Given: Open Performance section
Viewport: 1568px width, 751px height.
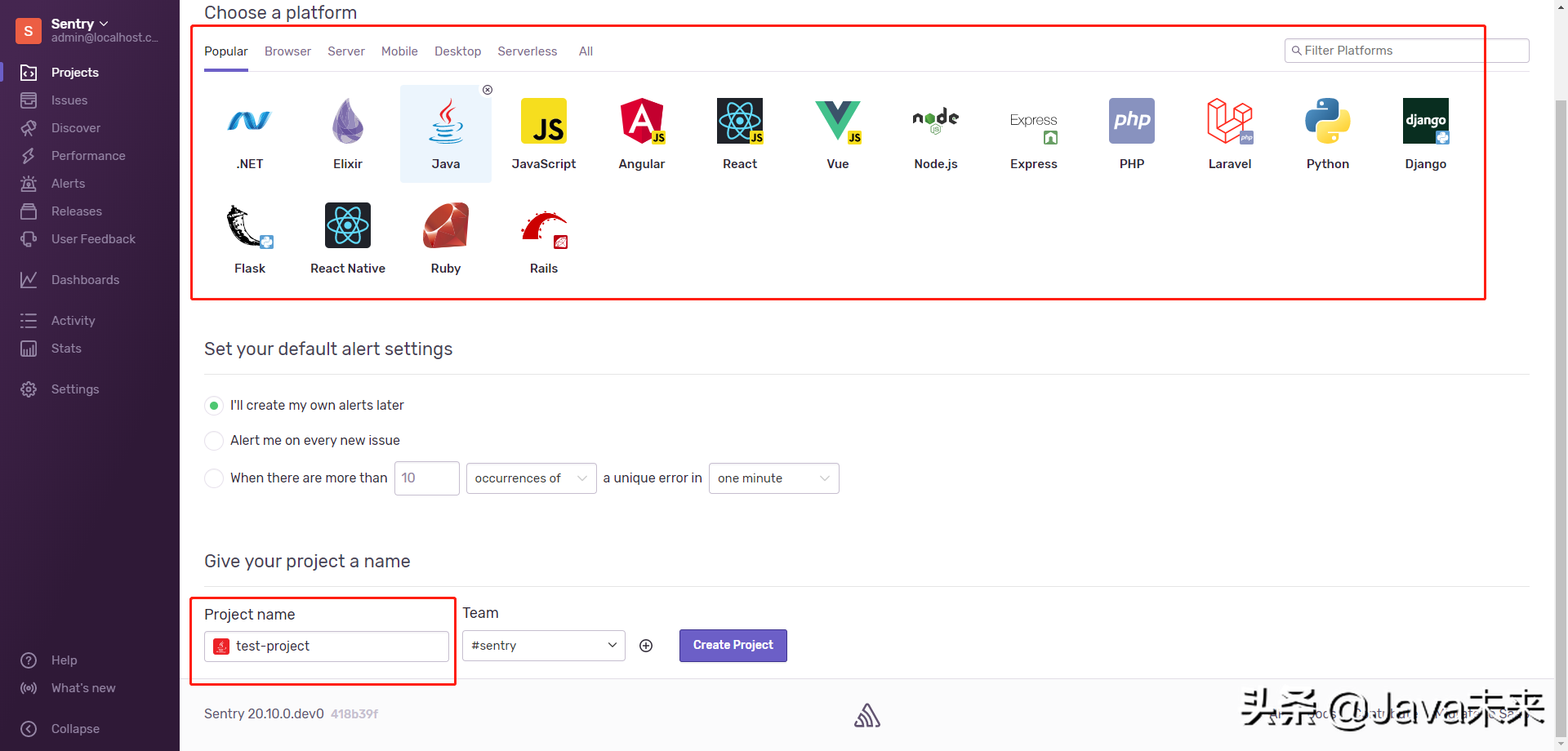Looking at the screenshot, I should (x=90, y=156).
